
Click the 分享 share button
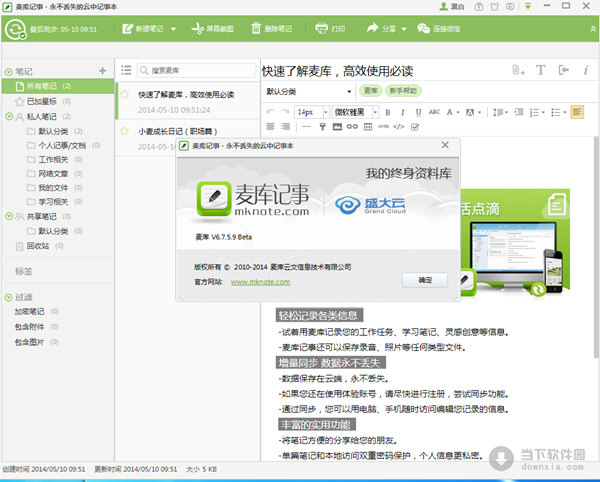tap(381, 29)
